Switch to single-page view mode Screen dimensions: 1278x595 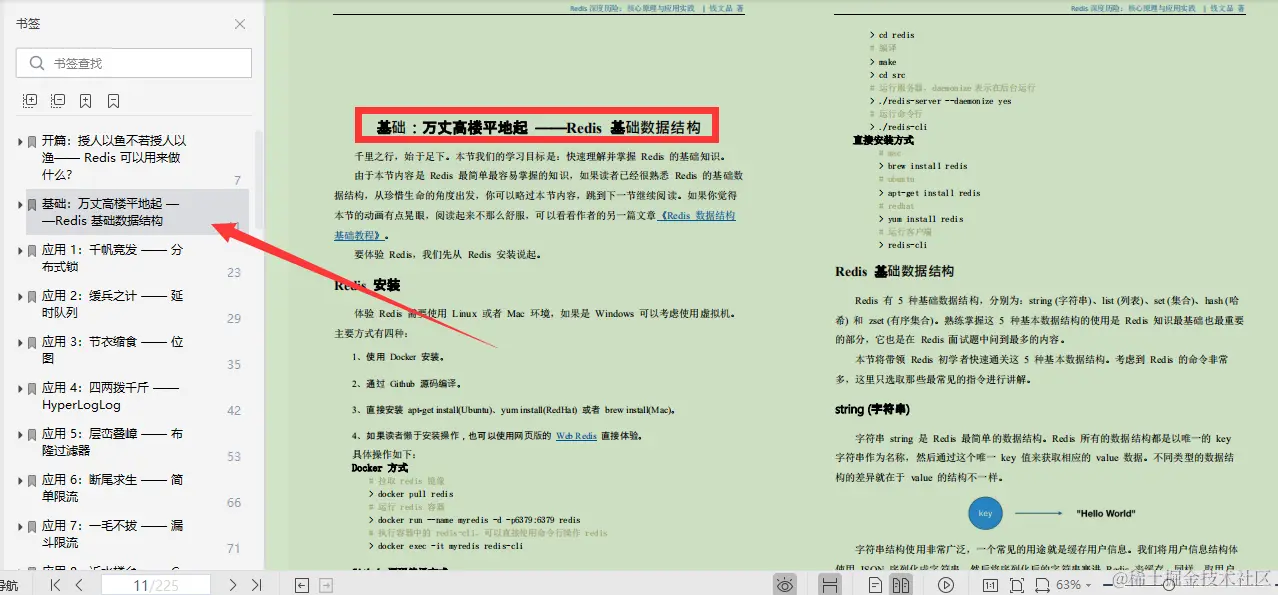pos(876,583)
